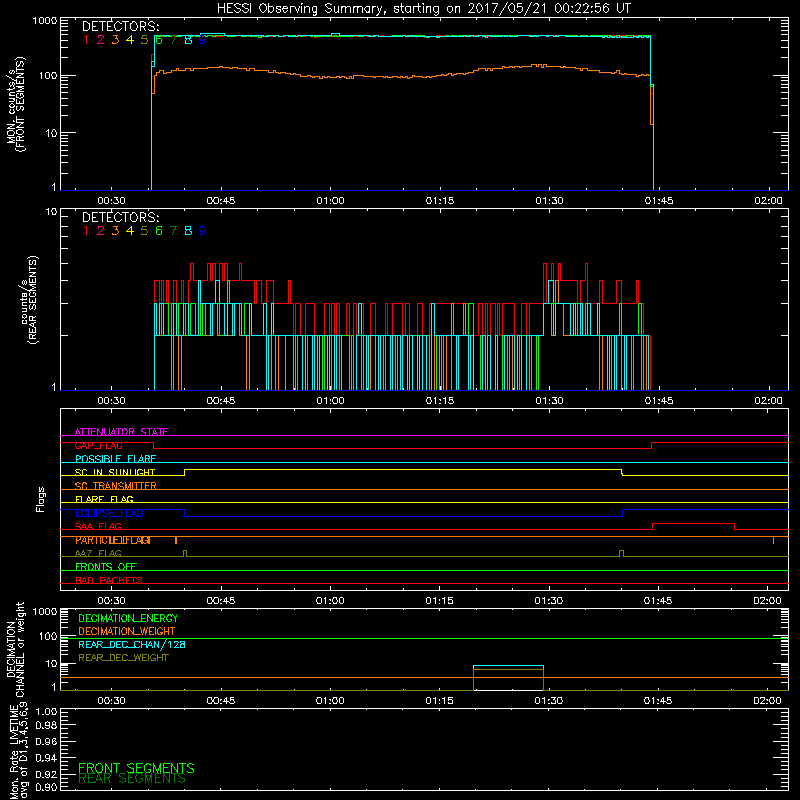Click the raised SAA_FLAG segment after 01:45
800x800 pixels.
pos(693,523)
